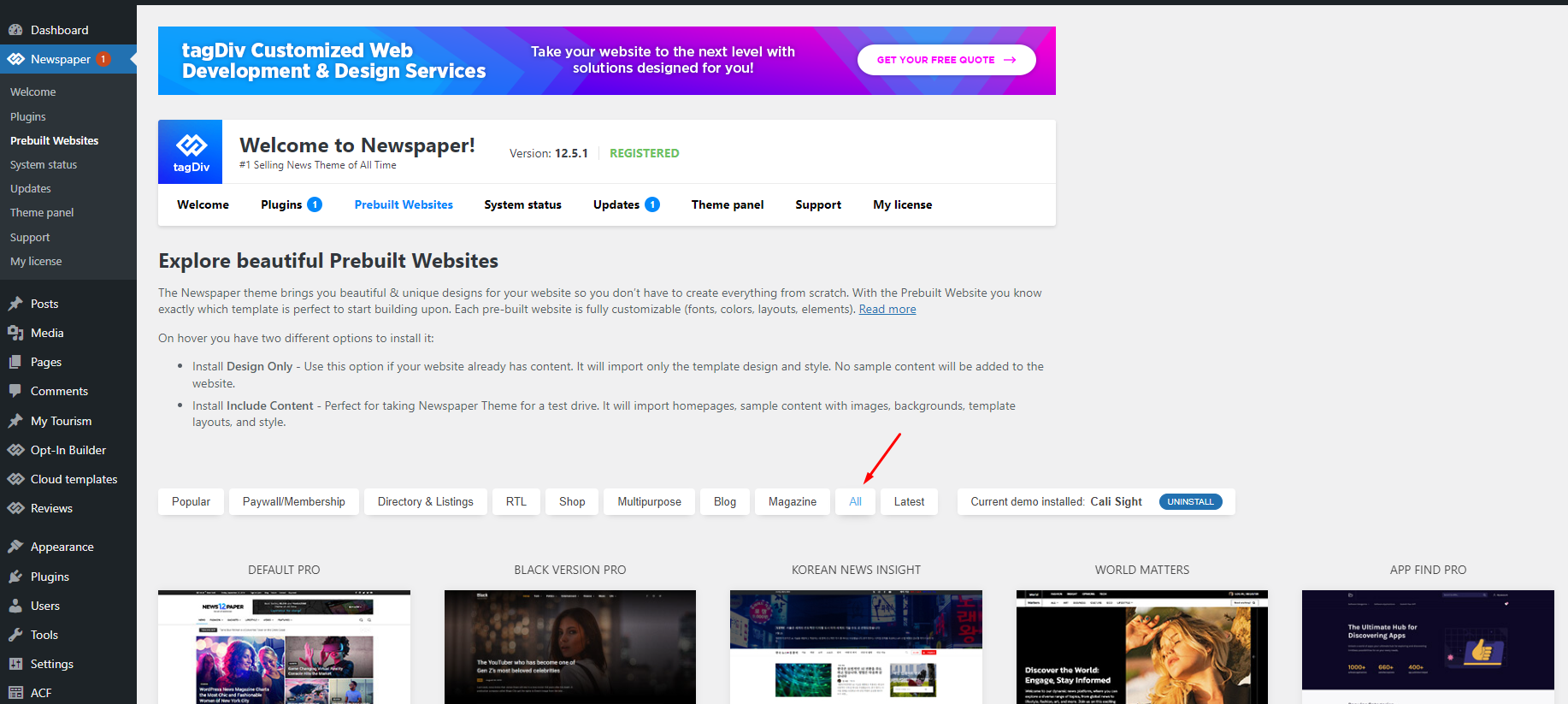Click the Tools wrench icon
1568x704 pixels.
[x=15, y=635]
